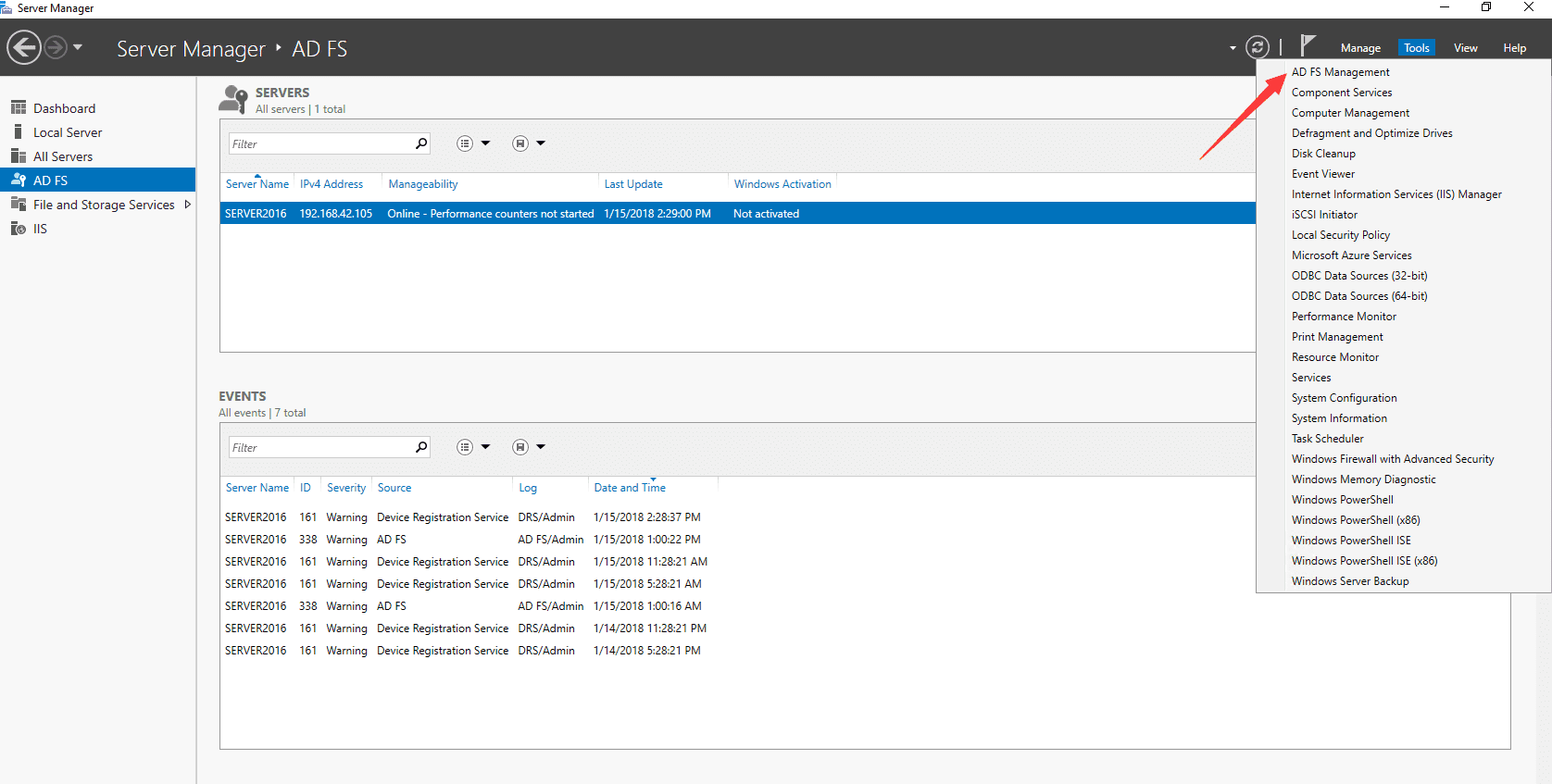Screen dimensions: 1552x784
Task: Click the refresh icon in header
Action: [x=1257, y=47]
